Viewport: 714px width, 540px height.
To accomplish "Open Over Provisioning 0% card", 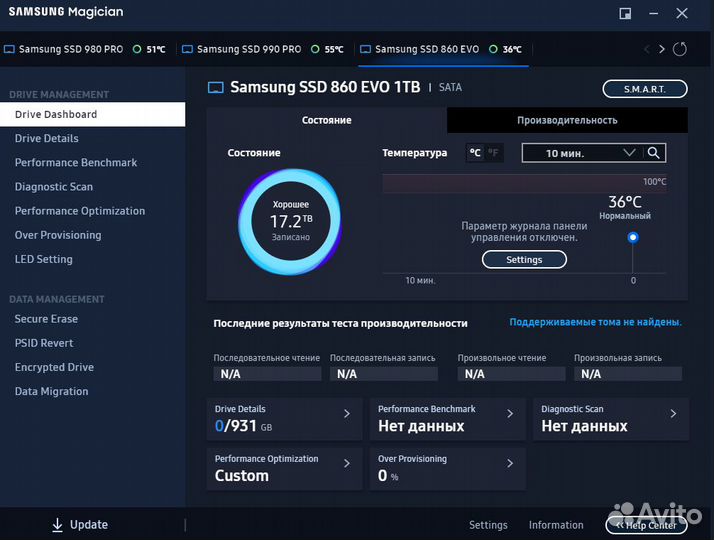I will [448, 469].
